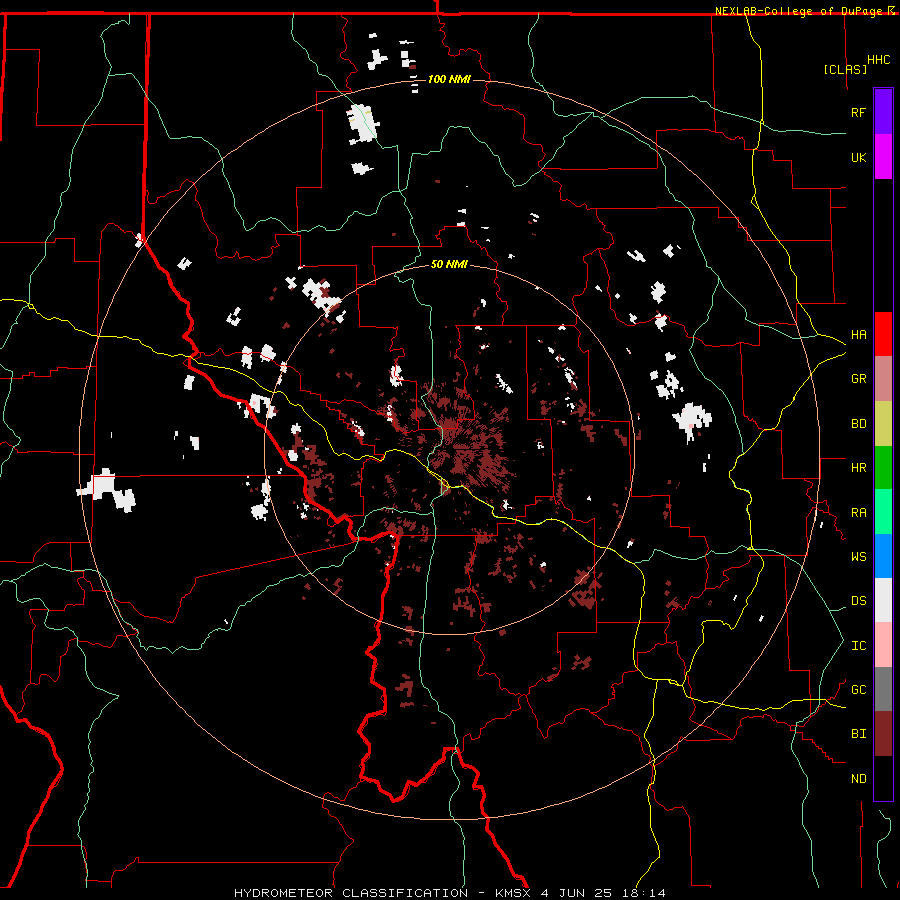Click the GC legend label
The height and width of the screenshot is (900, 900).
(x=858, y=690)
